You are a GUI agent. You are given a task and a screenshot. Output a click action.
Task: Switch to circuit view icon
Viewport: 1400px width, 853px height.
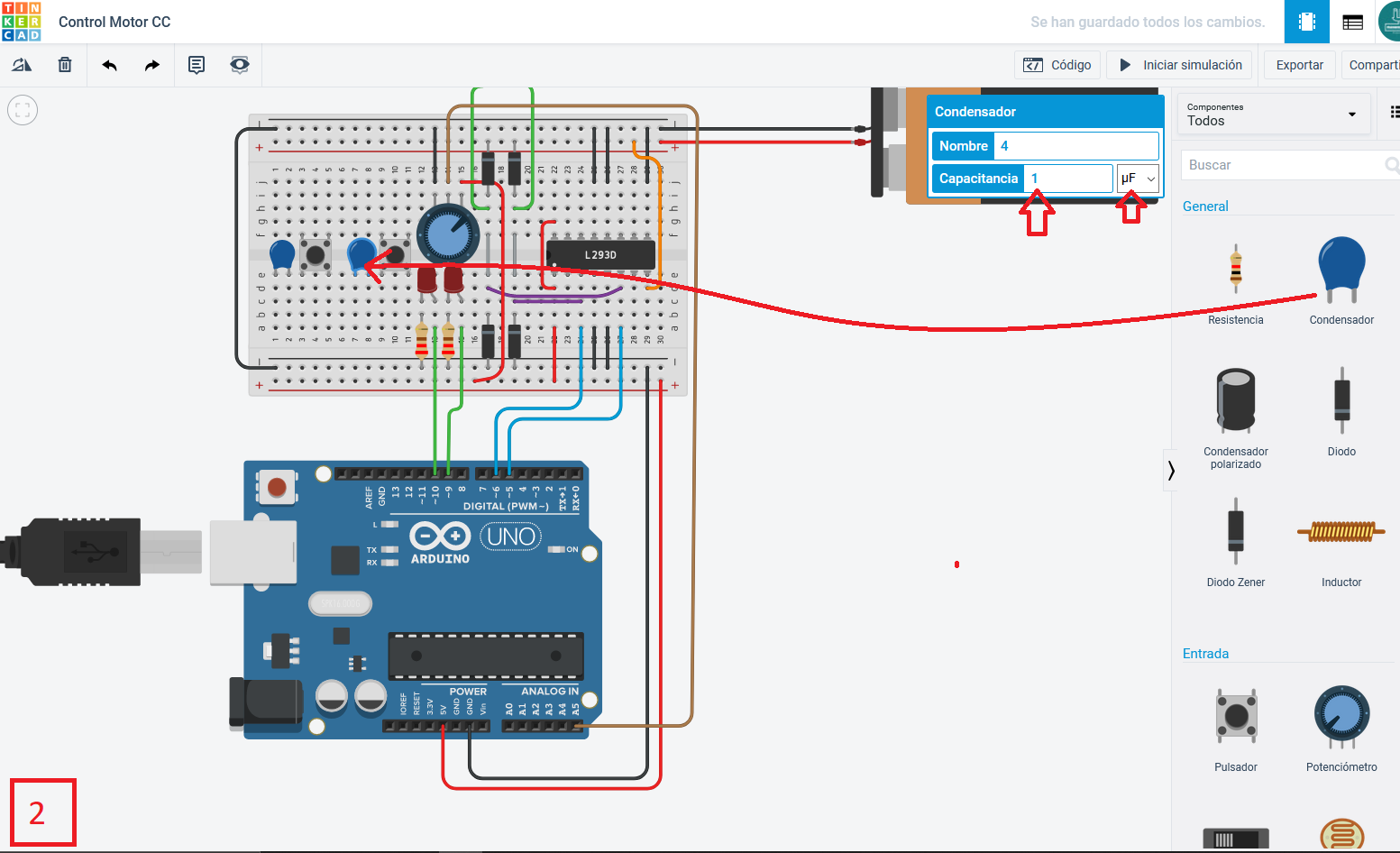tap(1307, 22)
